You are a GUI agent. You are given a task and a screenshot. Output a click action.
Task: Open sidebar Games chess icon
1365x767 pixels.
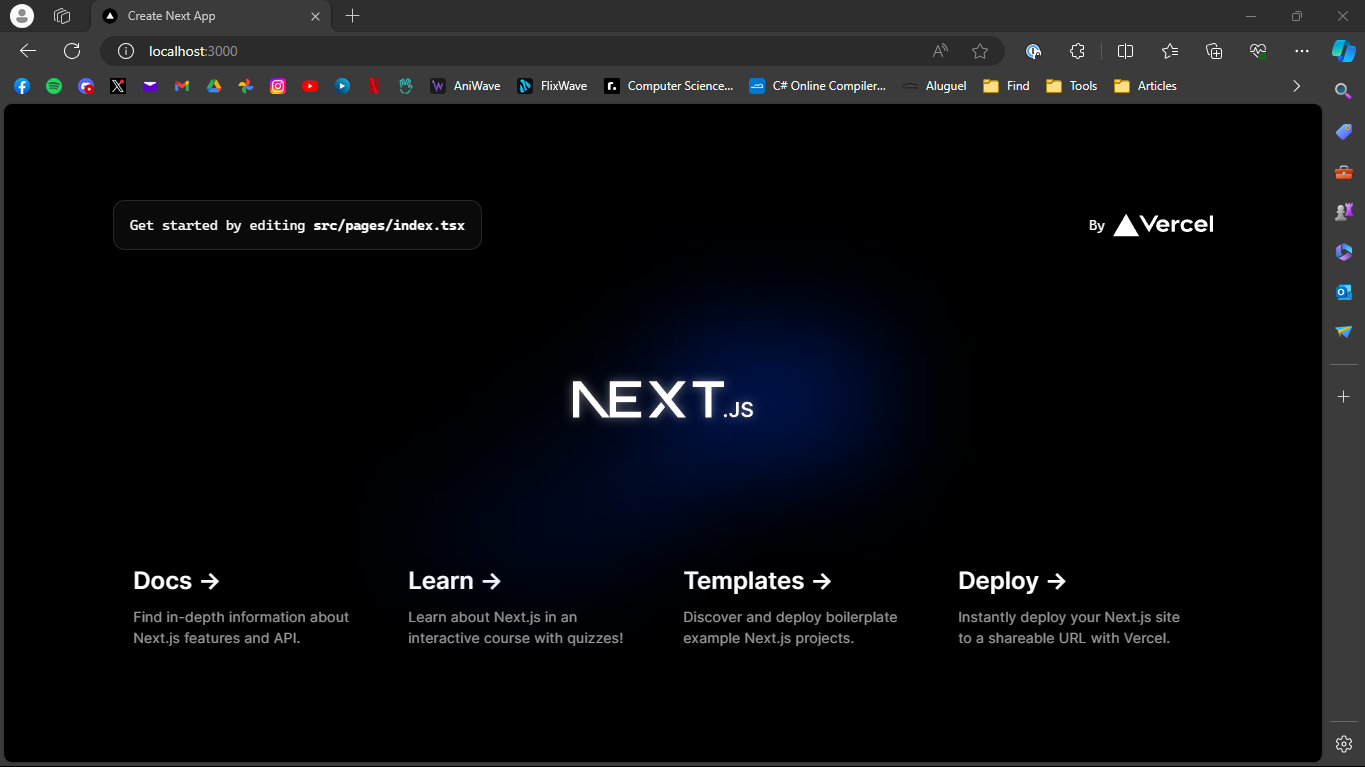pyautogui.click(x=1344, y=212)
